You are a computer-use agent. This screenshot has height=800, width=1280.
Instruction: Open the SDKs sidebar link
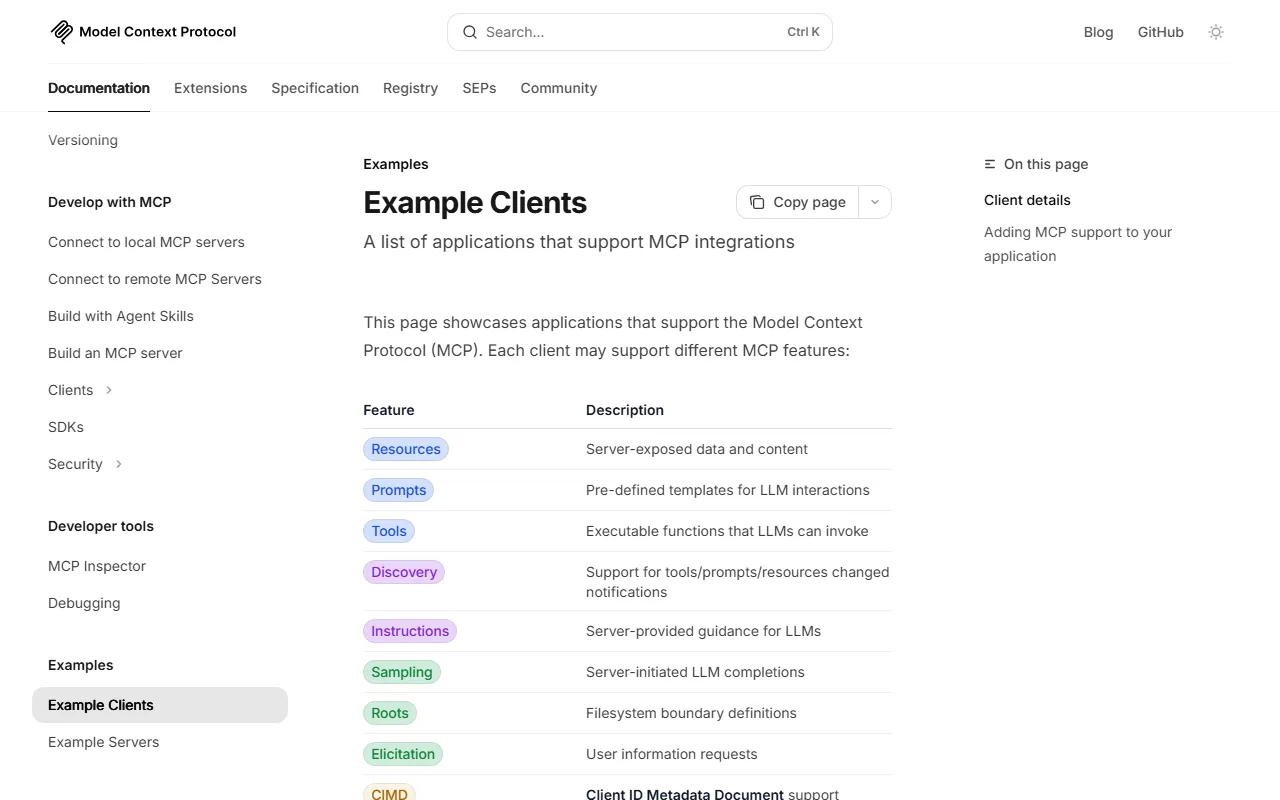[66, 427]
